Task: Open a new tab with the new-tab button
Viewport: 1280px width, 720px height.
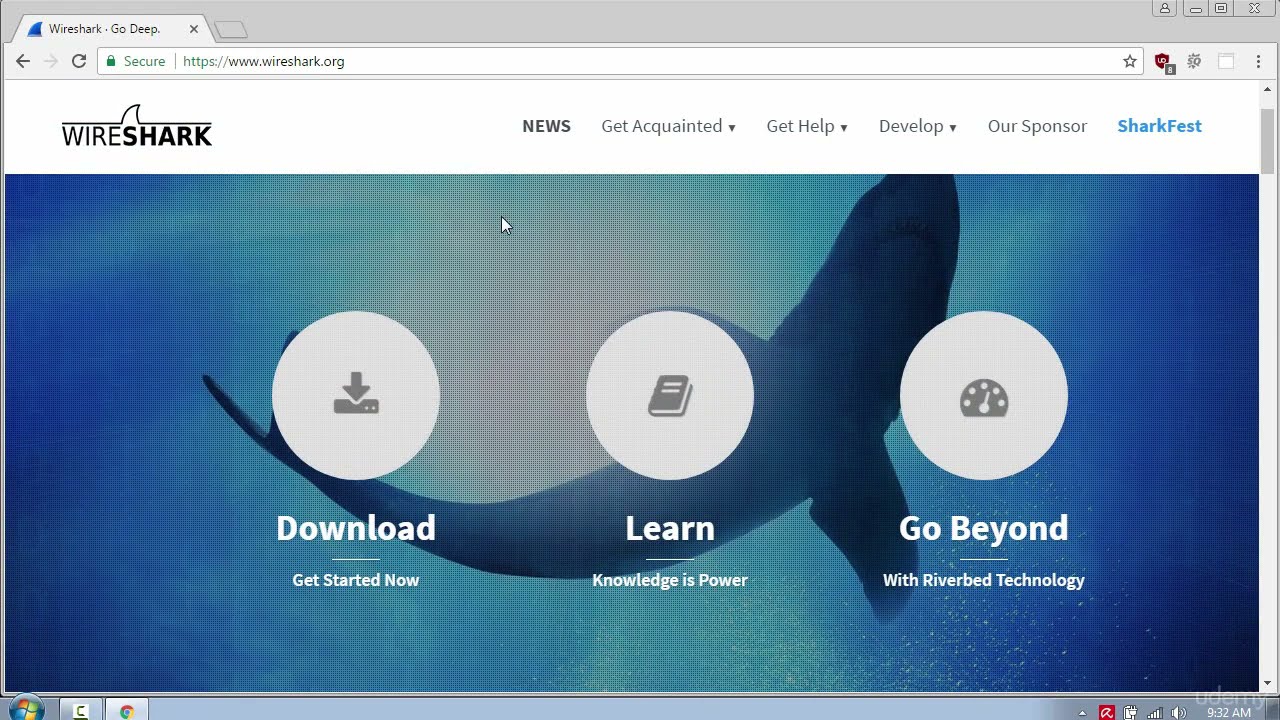Action: point(230,30)
